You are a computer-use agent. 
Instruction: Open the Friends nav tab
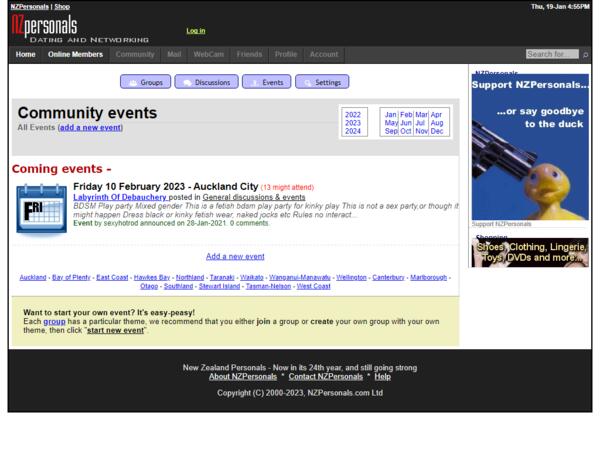[249, 54]
